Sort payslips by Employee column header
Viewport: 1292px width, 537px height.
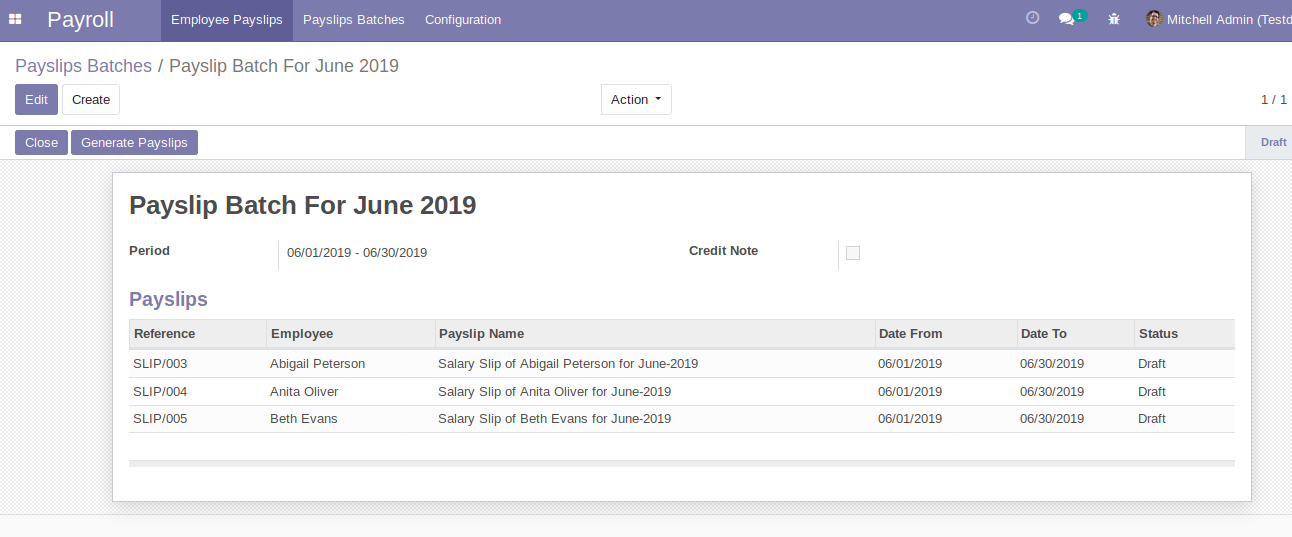coord(302,334)
